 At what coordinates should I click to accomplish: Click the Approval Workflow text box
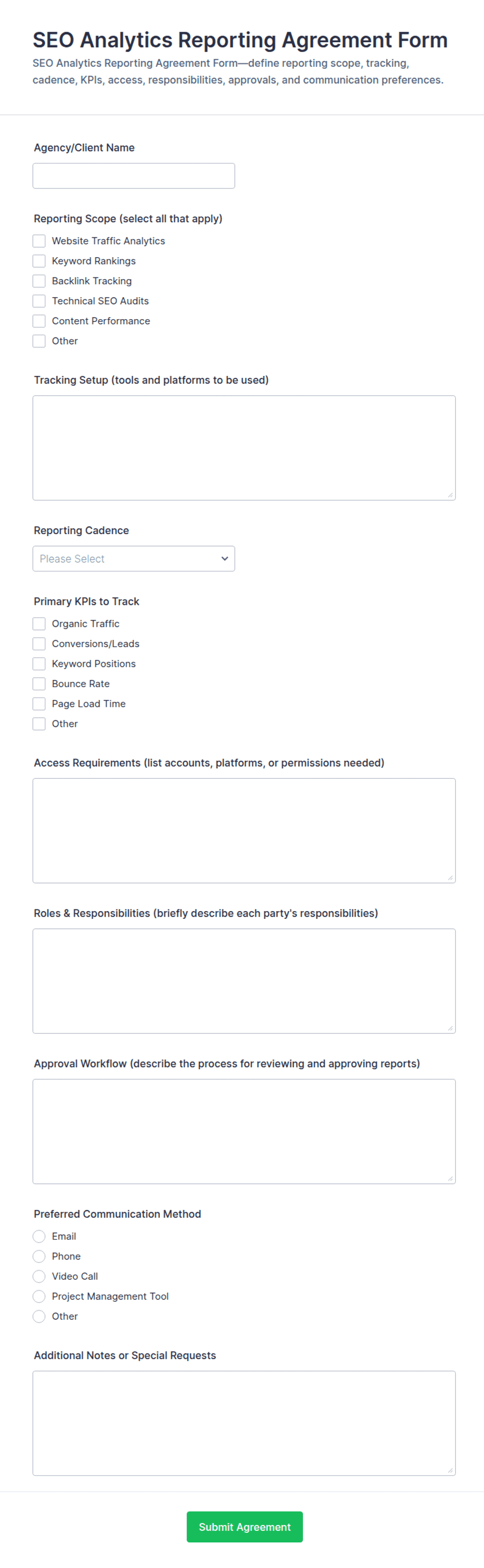[x=244, y=1132]
